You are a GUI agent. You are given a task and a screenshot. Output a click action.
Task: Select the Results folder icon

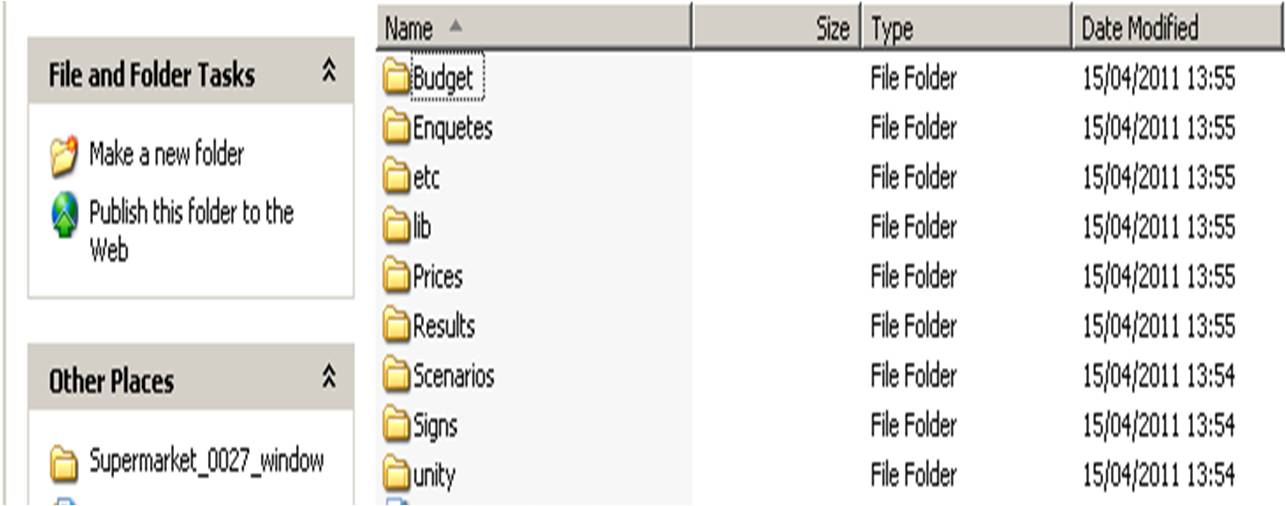pyautogui.click(x=397, y=326)
